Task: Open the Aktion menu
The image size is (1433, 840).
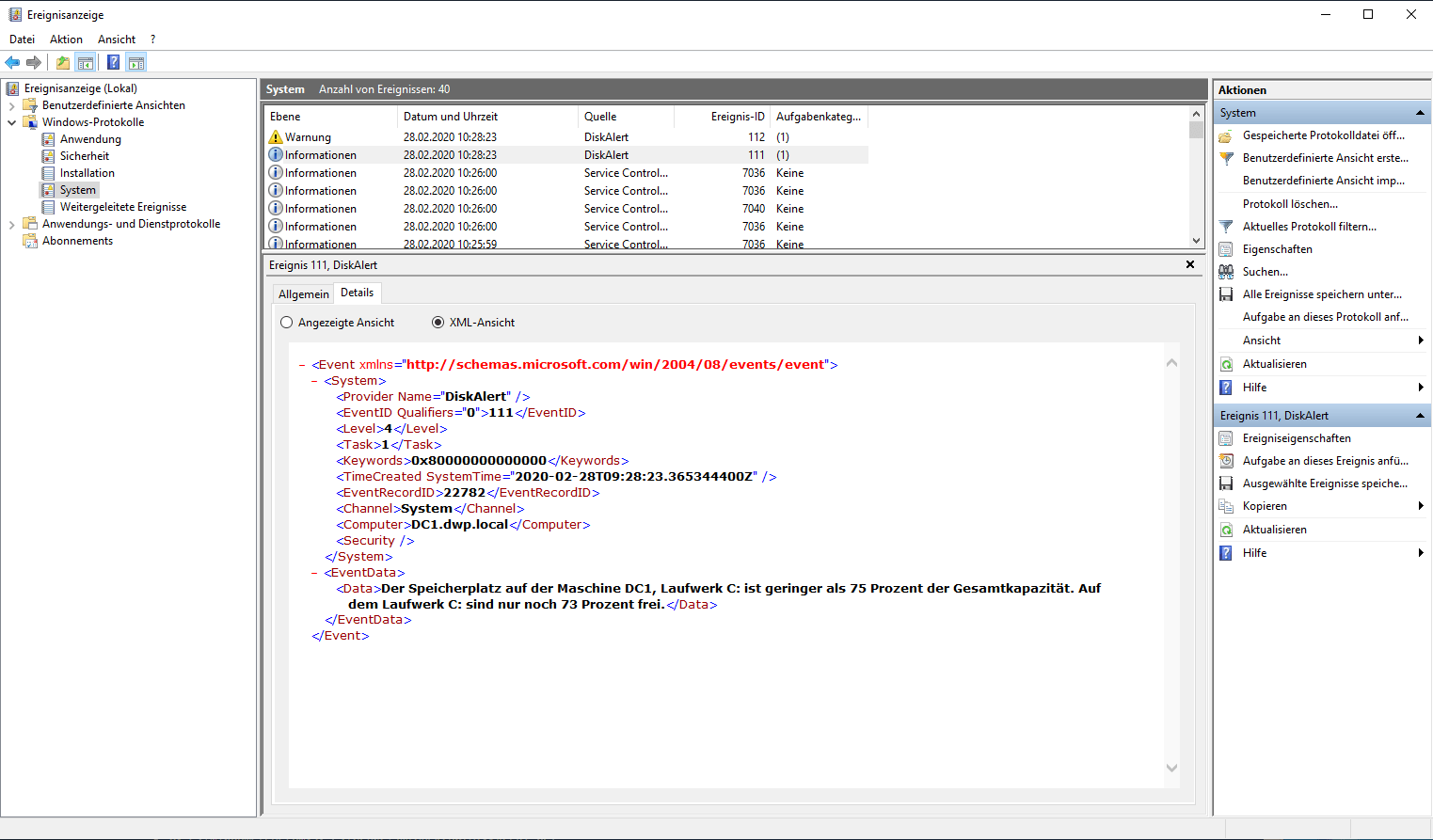Action: [66, 40]
